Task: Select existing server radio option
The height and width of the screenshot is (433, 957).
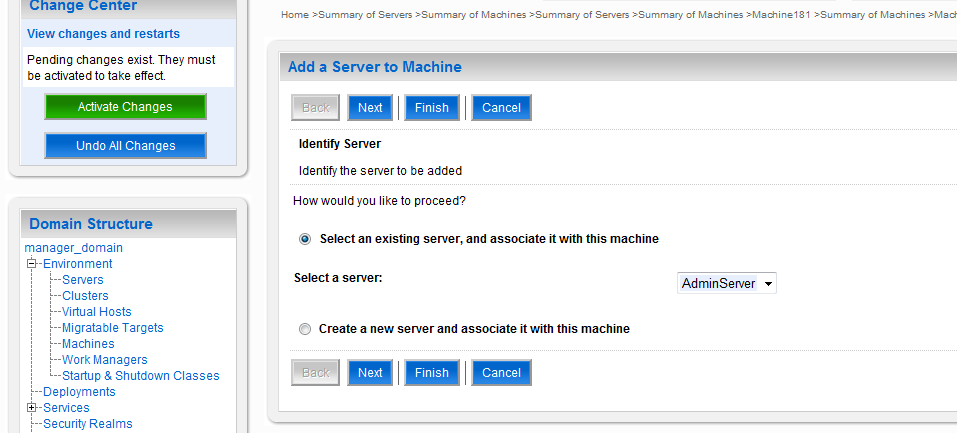Action: click(305, 239)
